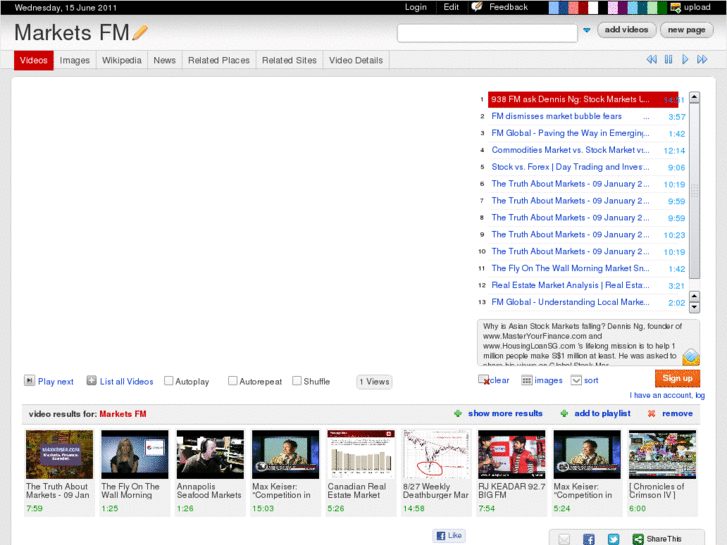727x545 pixels.
Task: Open the Wikipedia tab
Action: tap(121, 60)
